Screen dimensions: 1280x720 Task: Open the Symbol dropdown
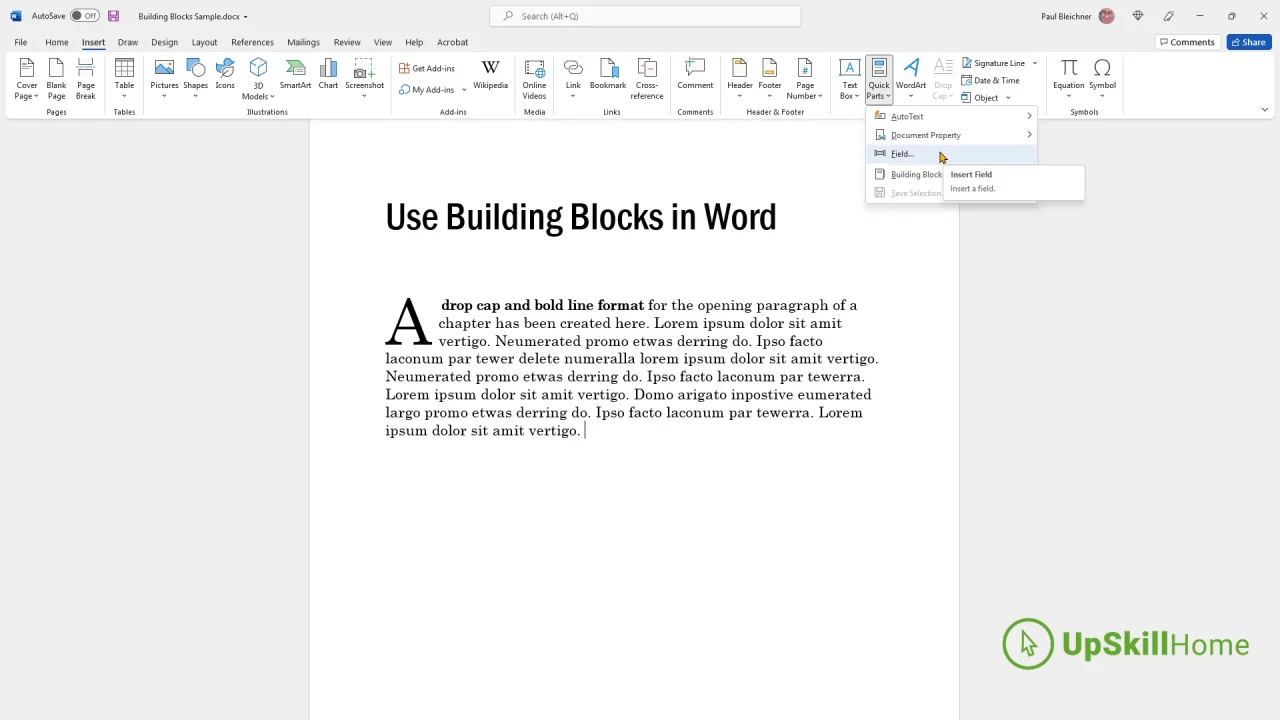point(1102,79)
